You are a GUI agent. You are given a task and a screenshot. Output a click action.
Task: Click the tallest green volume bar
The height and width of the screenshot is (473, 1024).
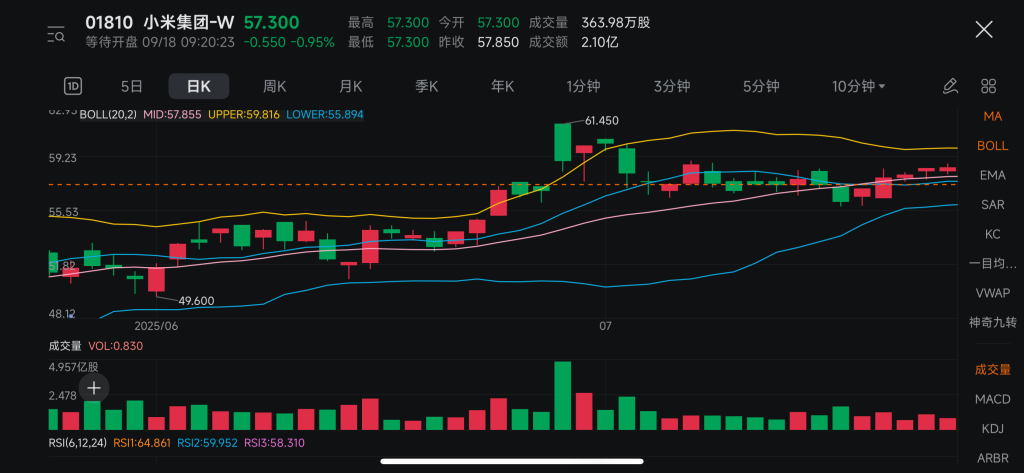coord(562,396)
